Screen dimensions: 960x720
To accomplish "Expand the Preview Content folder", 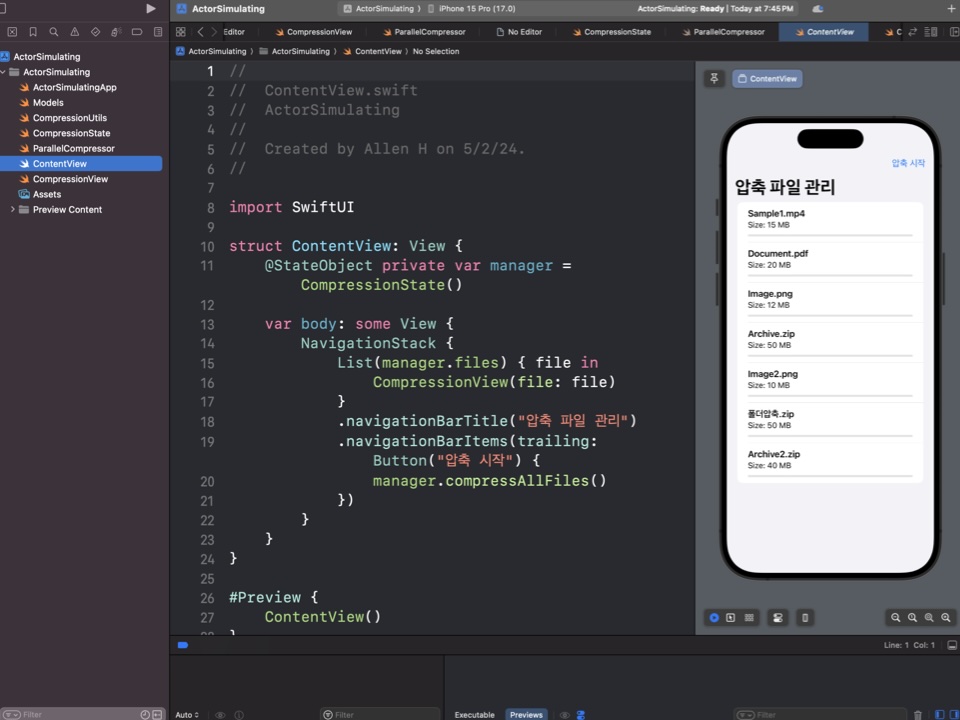I will click(x=12, y=210).
